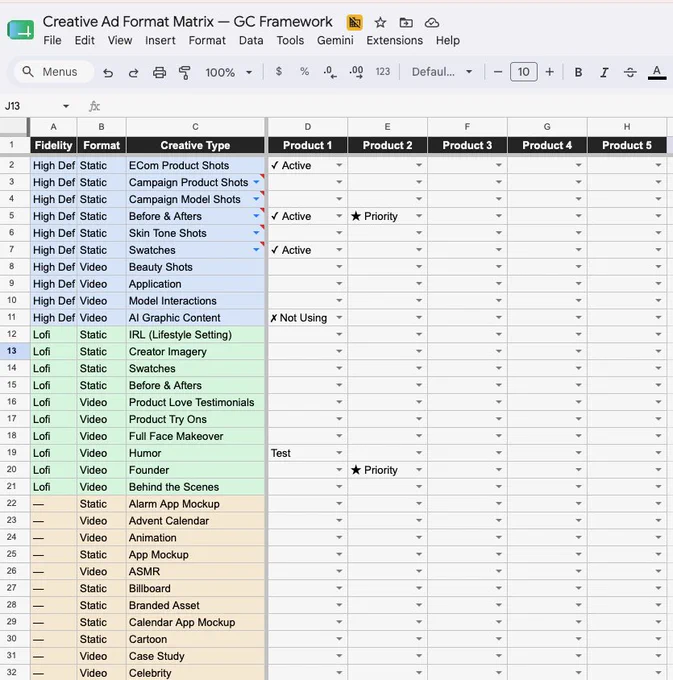Image resolution: width=673 pixels, height=680 pixels.
Task: Click the Alarm App Mockup cell
Action: pos(195,503)
